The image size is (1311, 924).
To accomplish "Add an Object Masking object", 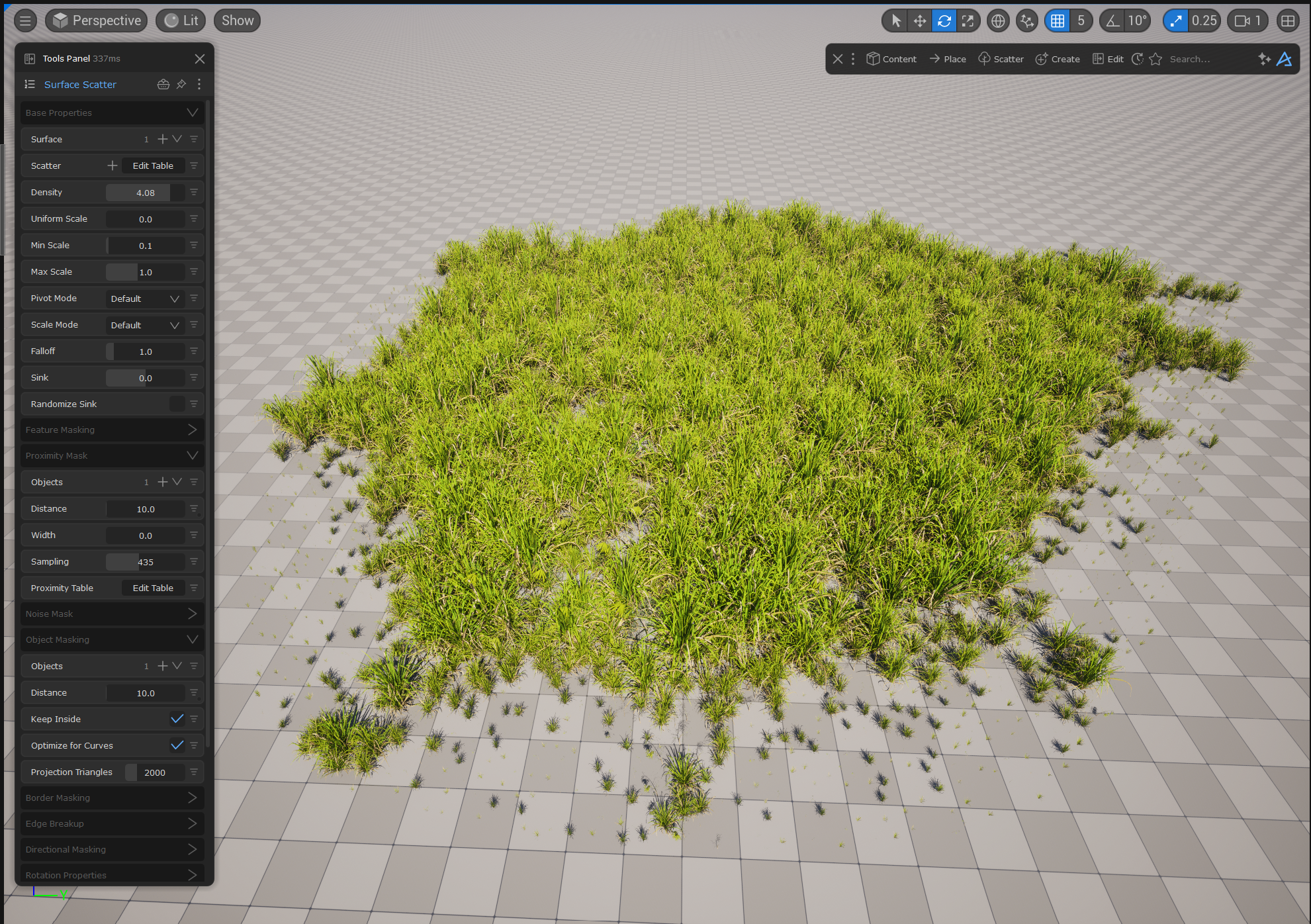I will pyautogui.click(x=163, y=666).
